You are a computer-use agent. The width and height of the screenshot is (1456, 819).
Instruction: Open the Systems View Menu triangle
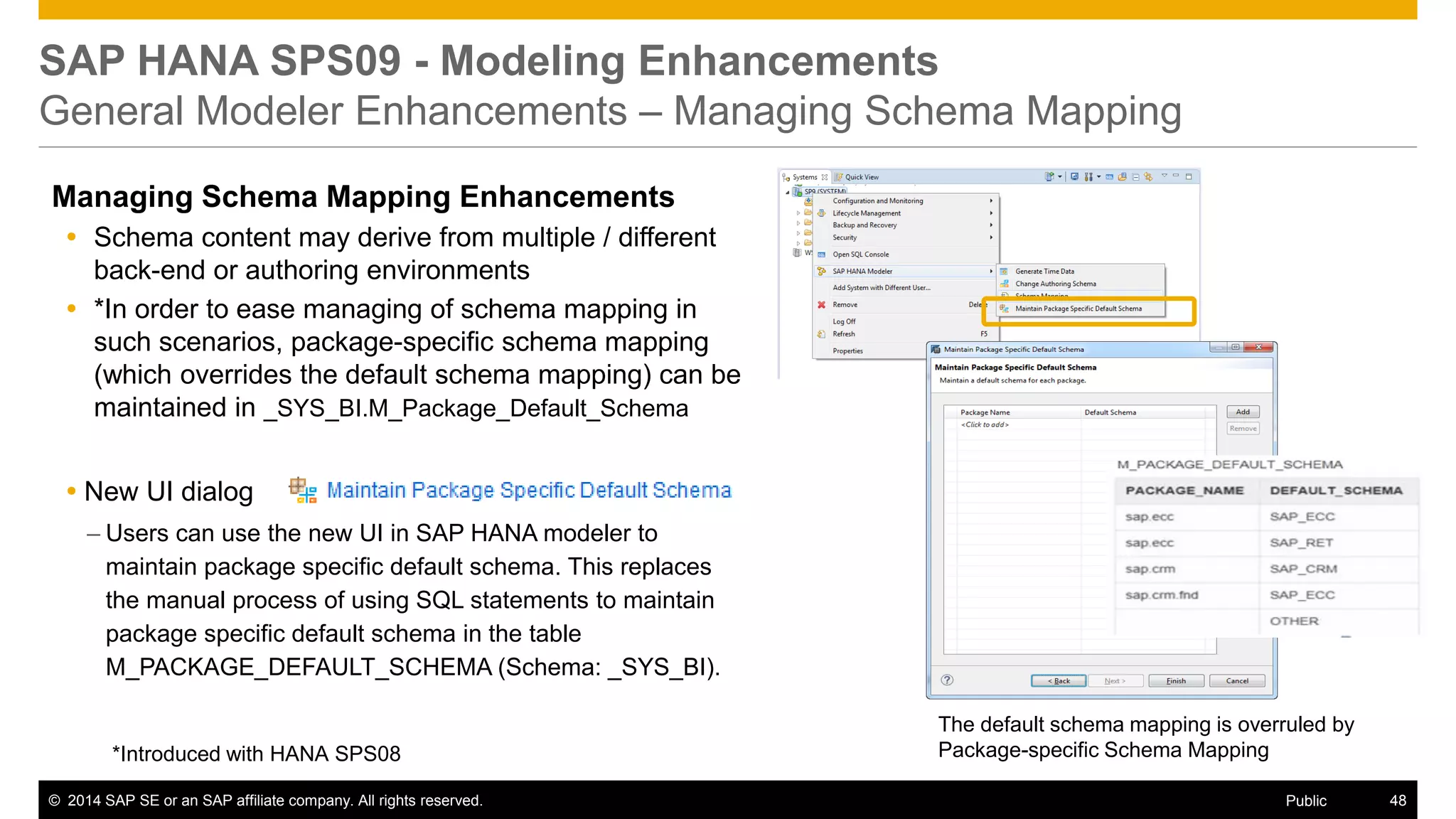1165,176
